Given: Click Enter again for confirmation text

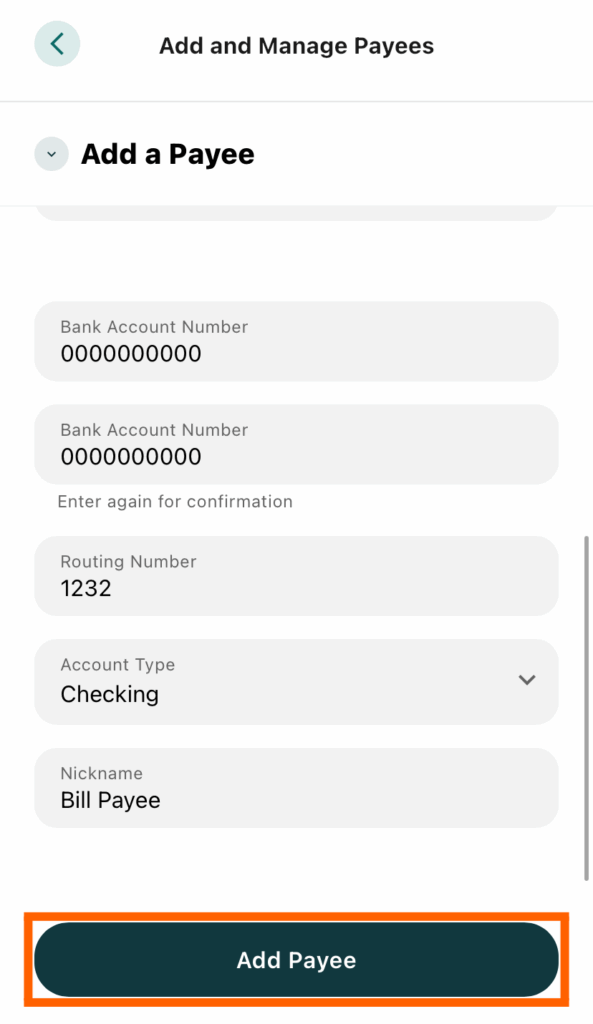Looking at the screenshot, I should tap(175, 501).
